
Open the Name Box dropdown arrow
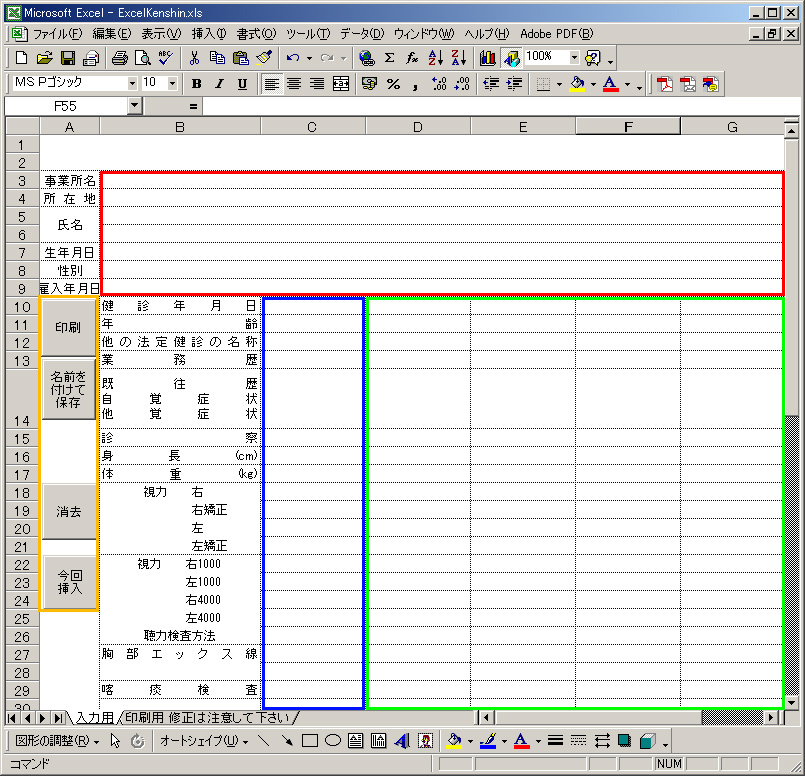(x=135, y=105)
